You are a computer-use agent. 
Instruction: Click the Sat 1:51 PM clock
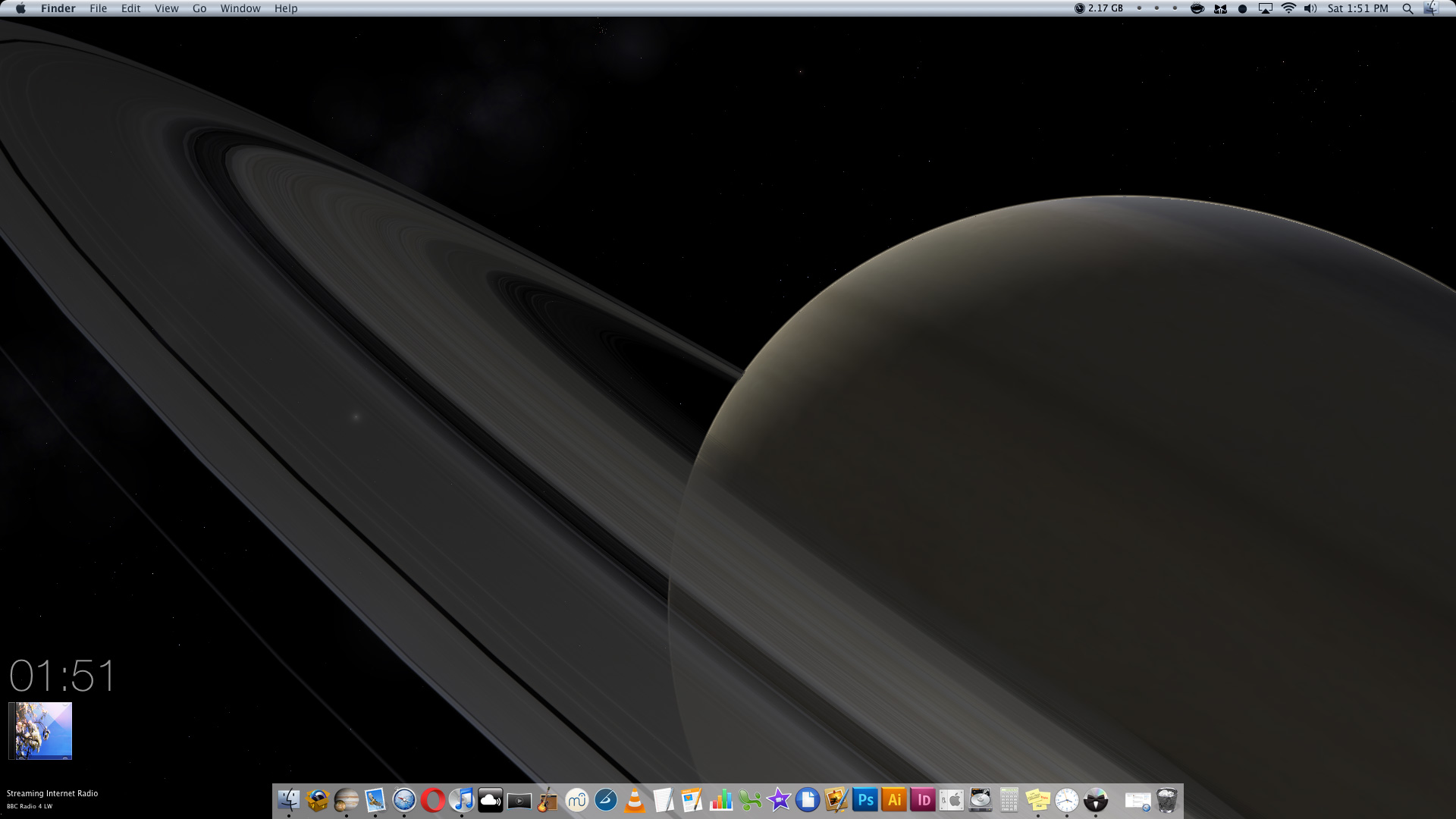(1357, 8)
